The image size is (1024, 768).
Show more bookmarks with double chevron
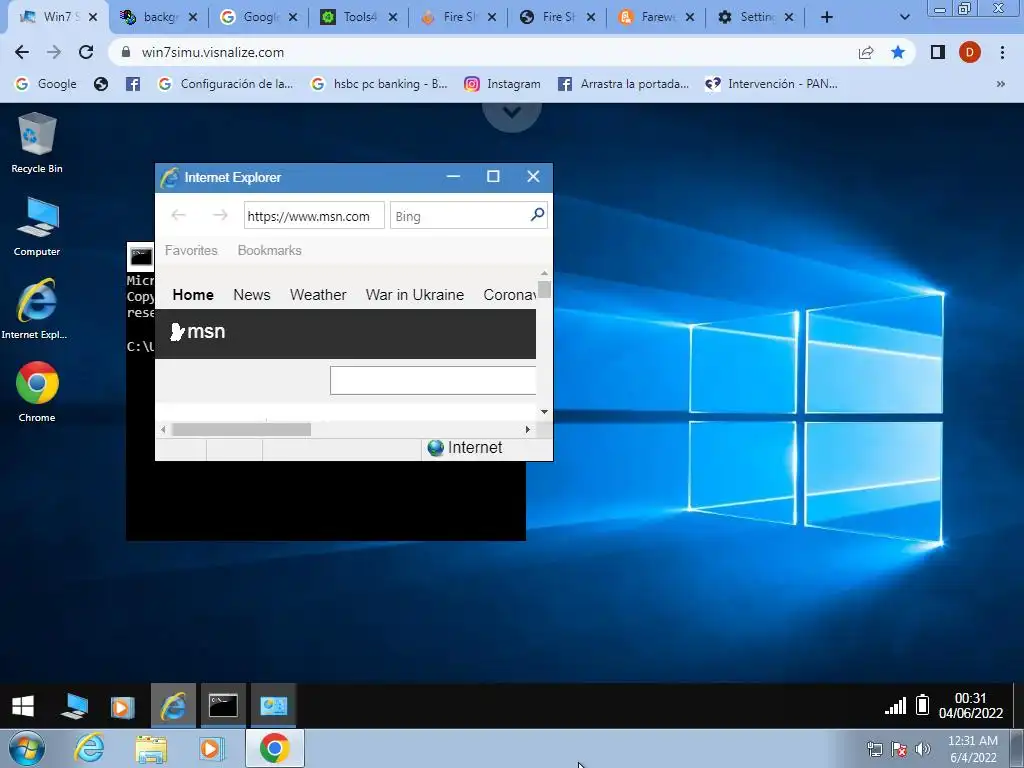coord(1000,84)
